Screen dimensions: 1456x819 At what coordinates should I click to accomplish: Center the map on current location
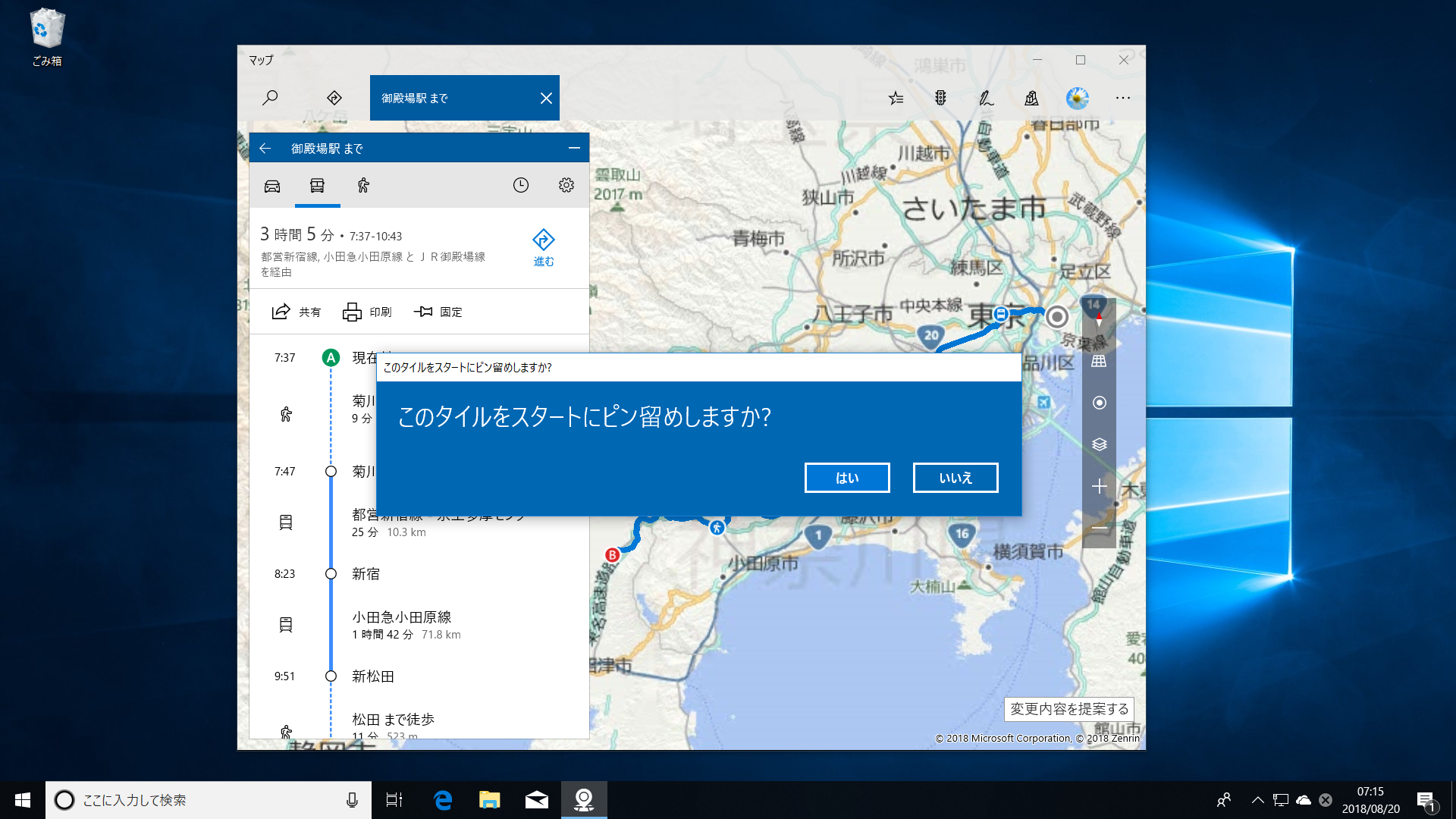coord(1099,403)
